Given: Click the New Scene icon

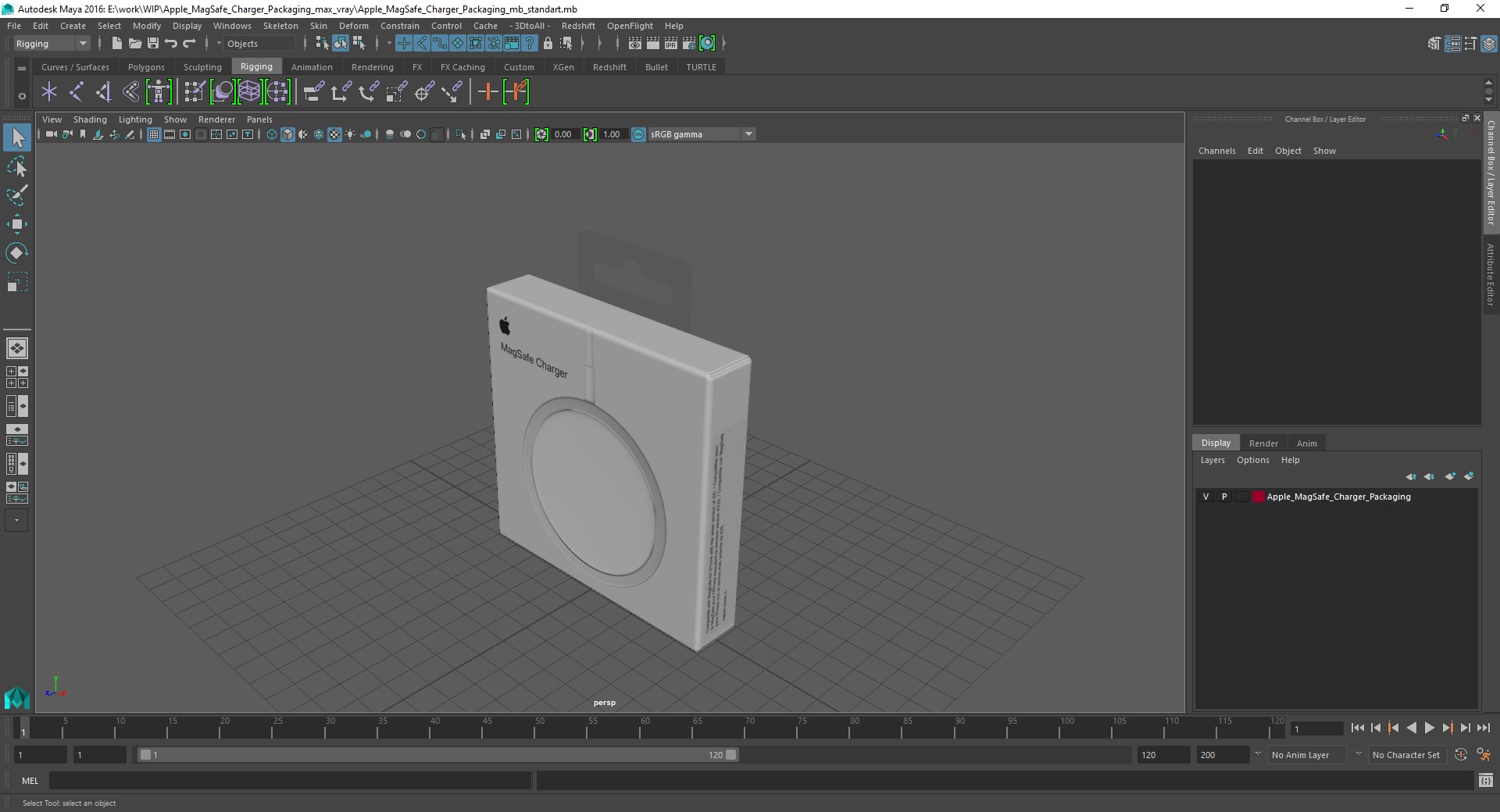Looking at the screenshot, I should (x=116, y=44).
